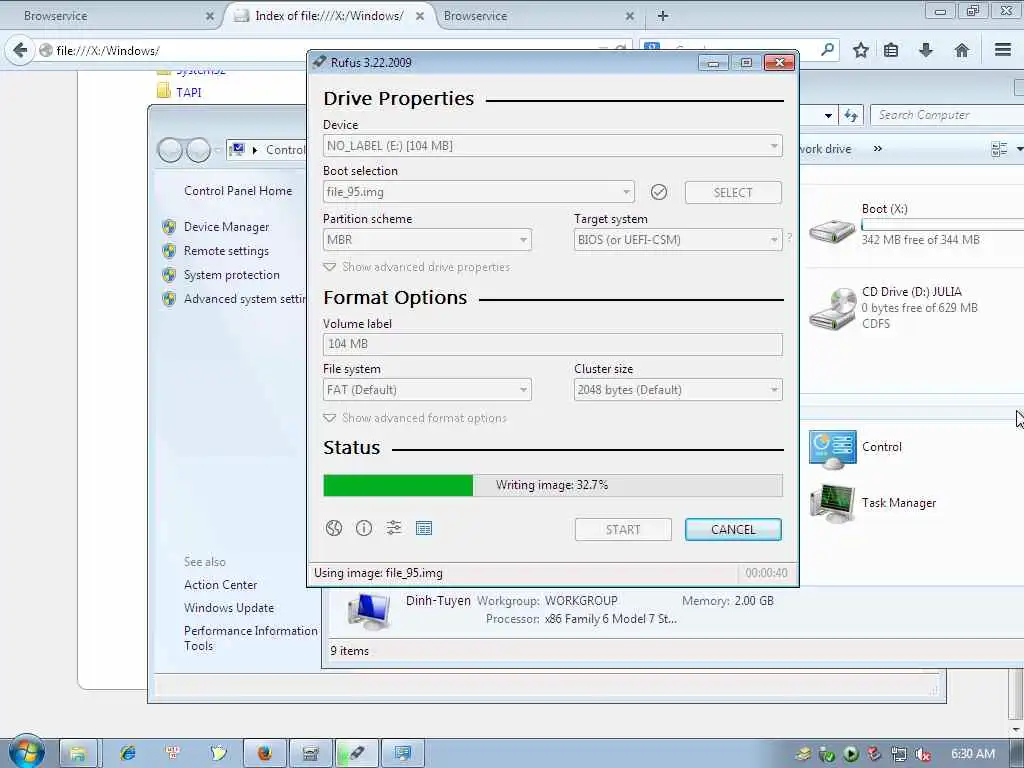Close the Index of file:///X:/Windows/ tab
Image resolution: width=1024 pixels, height=768 pixels.
tap(420, 16)
